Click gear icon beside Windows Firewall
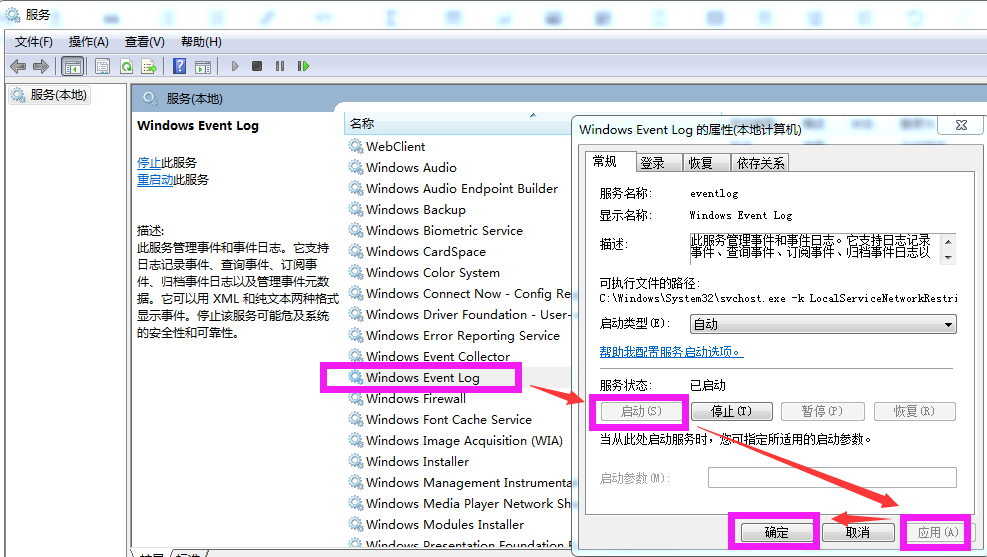The image size is (987, 557). (x=356, y=398)
